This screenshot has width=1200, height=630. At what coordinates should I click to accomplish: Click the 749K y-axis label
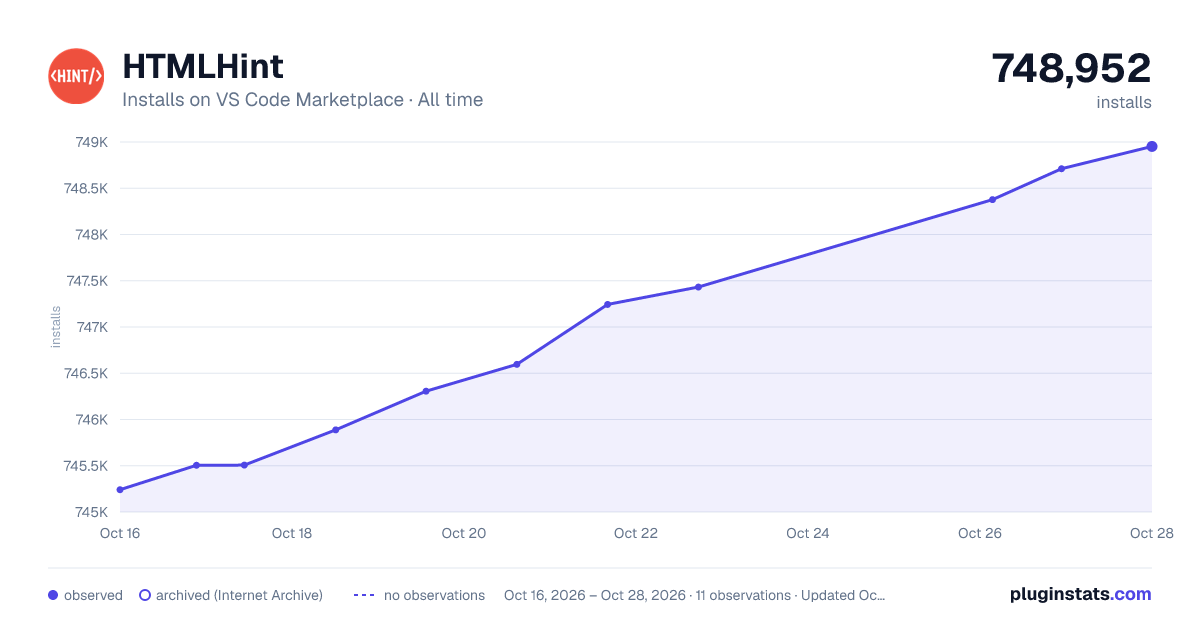[92, 142]
